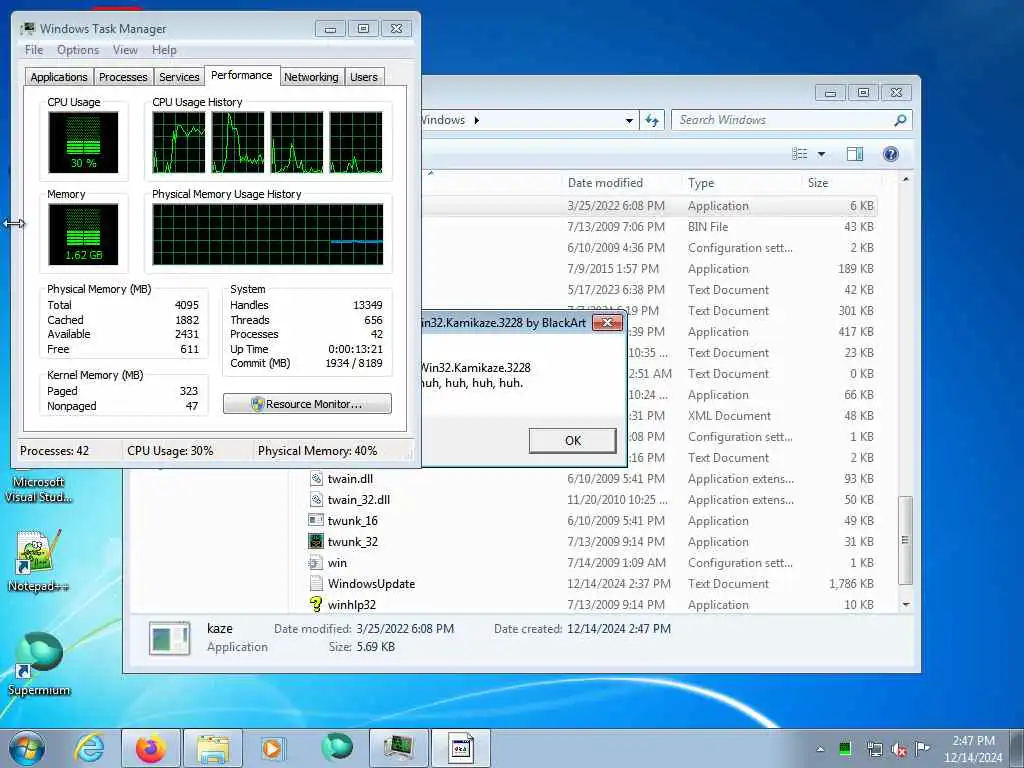Switch to the Applications tab
Screen dimensions: 1024x768
coord(59,77)
